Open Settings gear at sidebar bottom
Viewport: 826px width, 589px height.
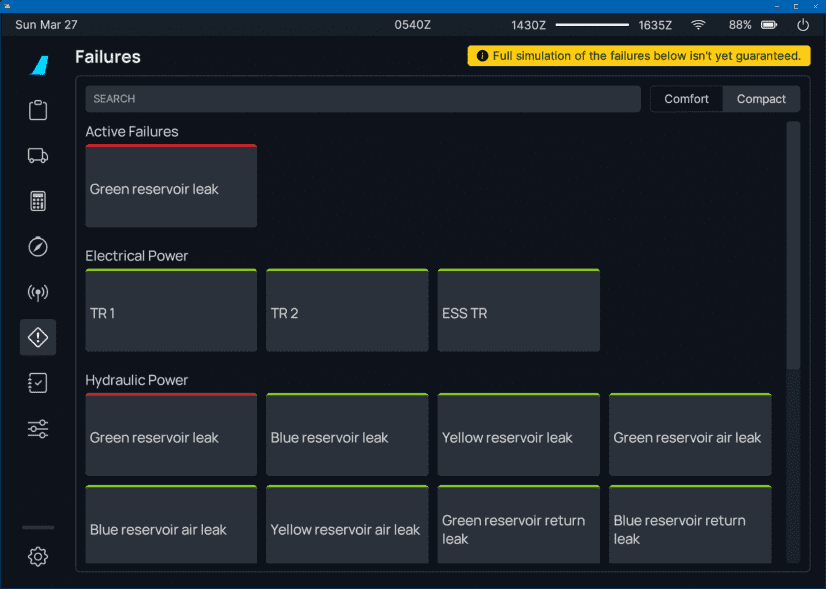pos(38,557)
